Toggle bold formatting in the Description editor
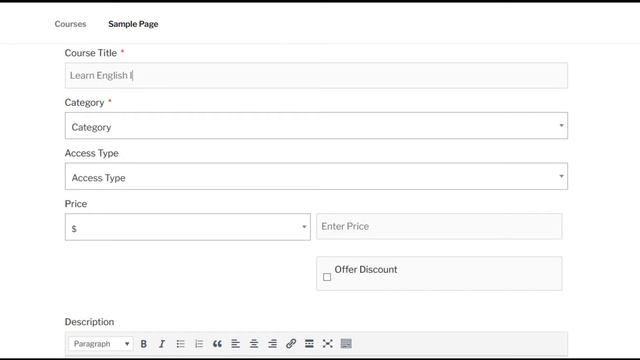Viewport: 640px width, 360px height. (144, 344)
